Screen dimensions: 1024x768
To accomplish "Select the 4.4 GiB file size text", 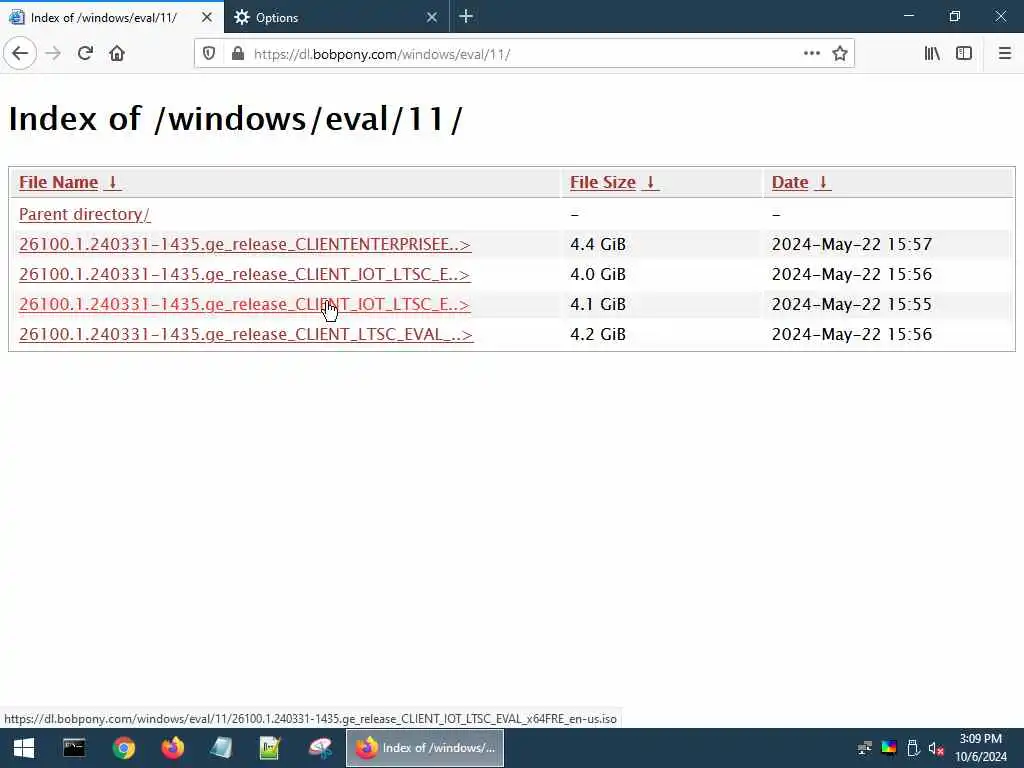I will 598,244.
